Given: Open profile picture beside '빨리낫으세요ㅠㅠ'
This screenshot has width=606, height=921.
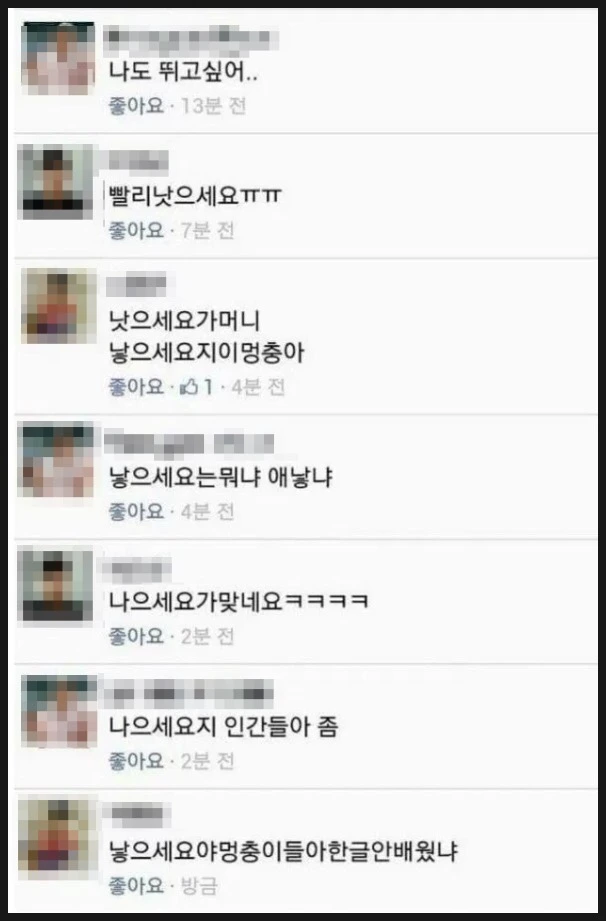Looking at the screenshot, I should point(55,182).
